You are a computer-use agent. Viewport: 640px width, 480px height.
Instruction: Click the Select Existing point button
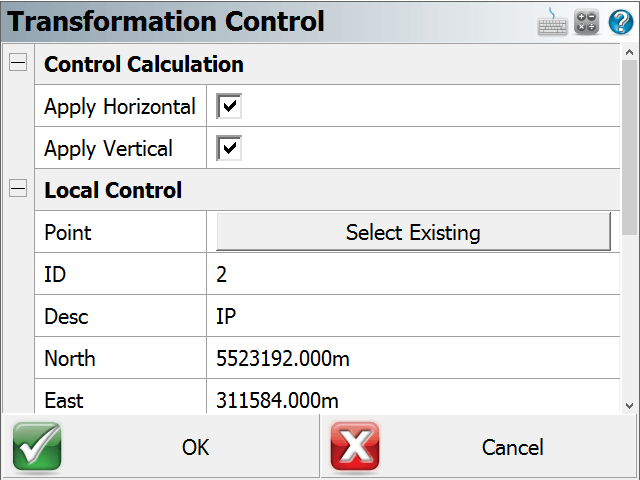[413, 231]
